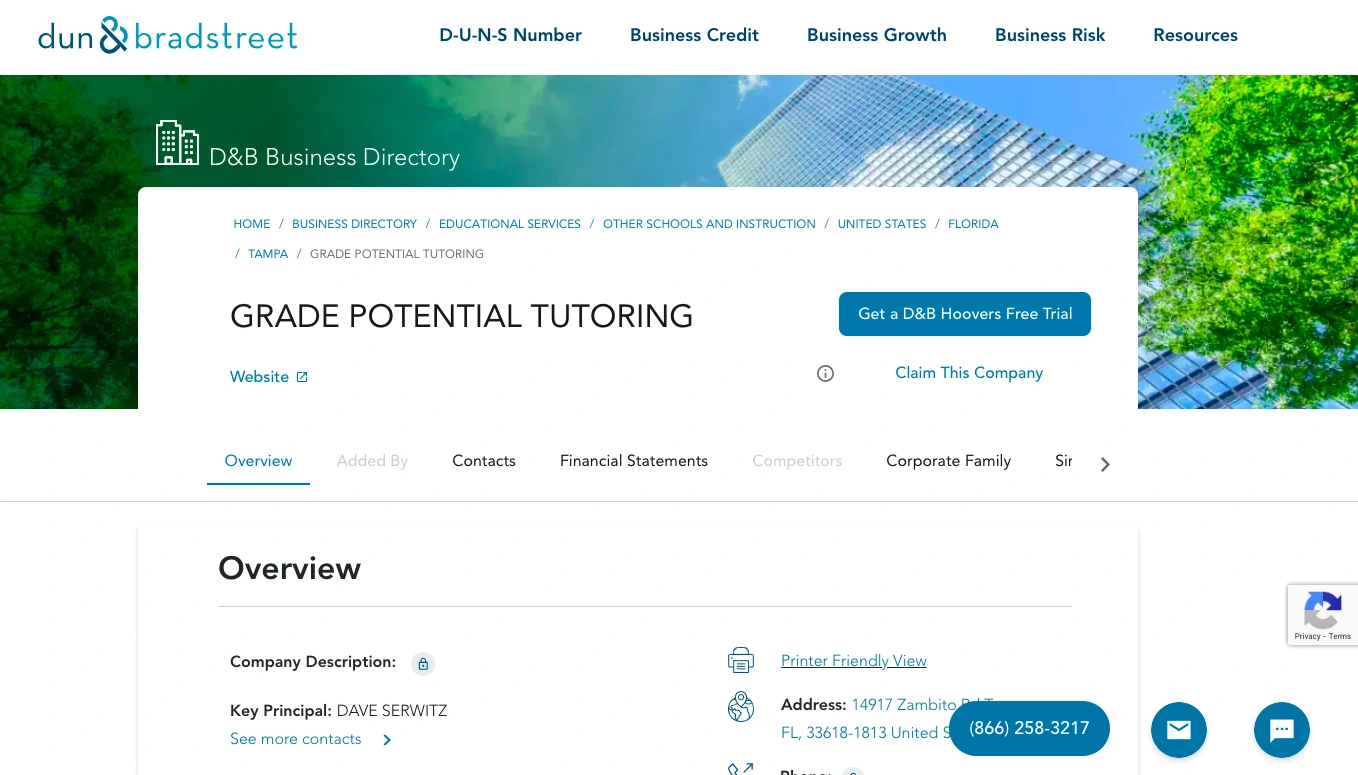The width and height of the screenshot is (1358, 775).
Task: Switch to the Financial Statements tab
Action: [633, 461]
